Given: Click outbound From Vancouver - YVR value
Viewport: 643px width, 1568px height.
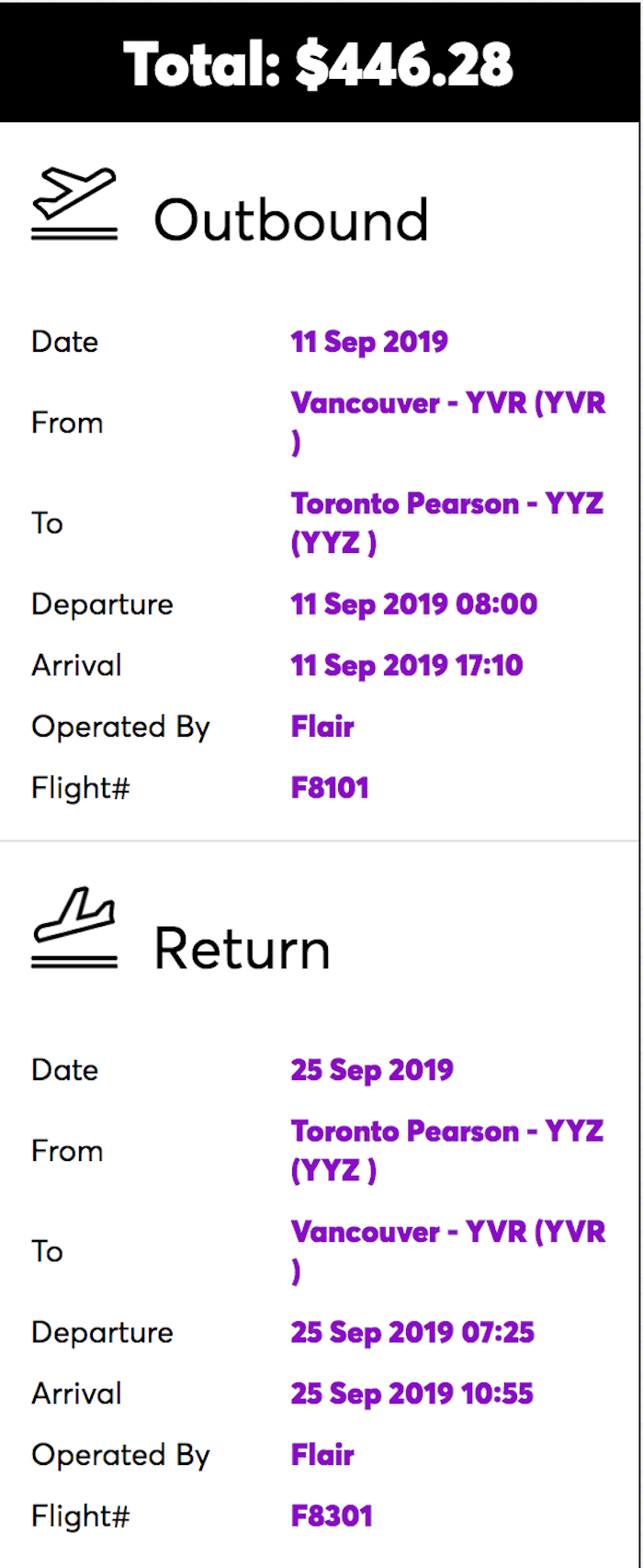Looking at the screenshot, I should pyautogui.click(x=448, y=423).
